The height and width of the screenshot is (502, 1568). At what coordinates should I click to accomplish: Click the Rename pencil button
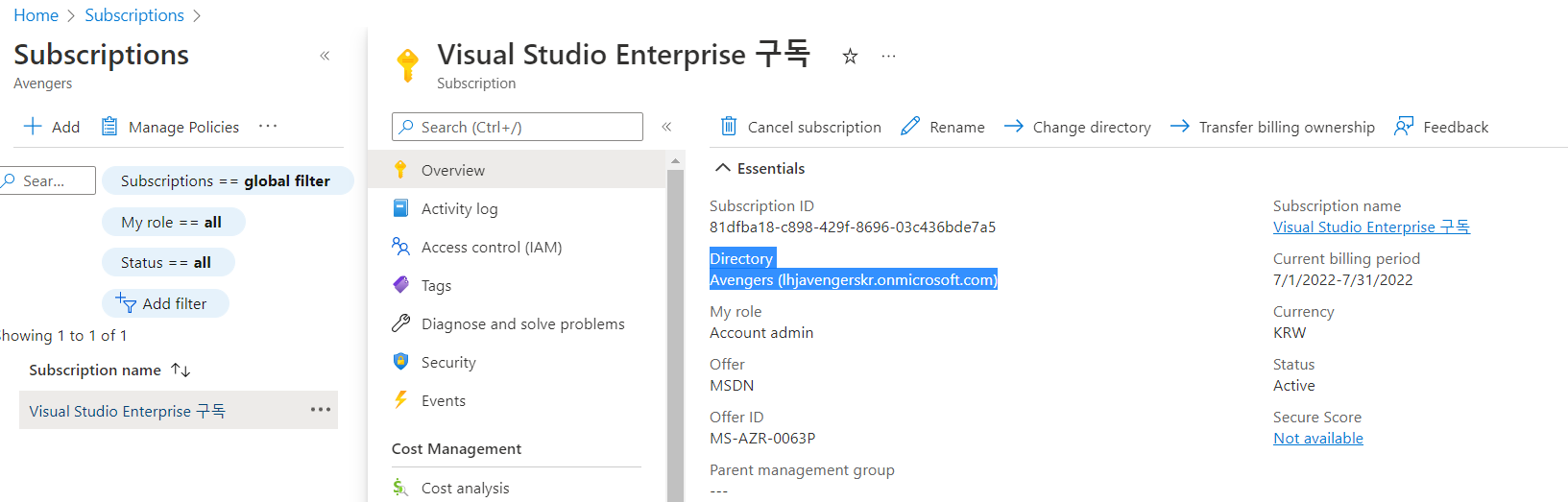pos(943,127)
